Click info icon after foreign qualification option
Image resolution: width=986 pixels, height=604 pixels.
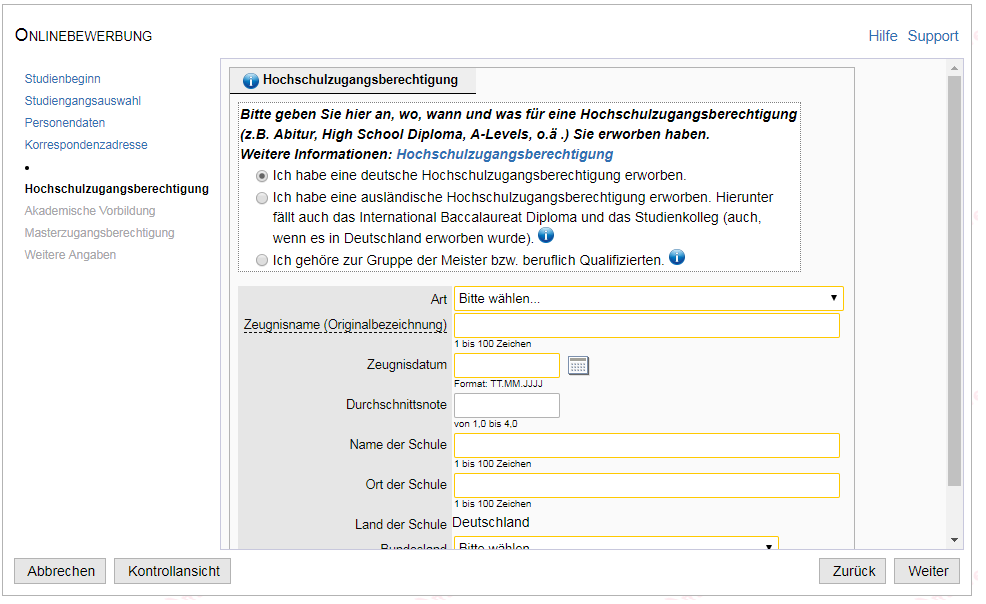coord(546,236)
